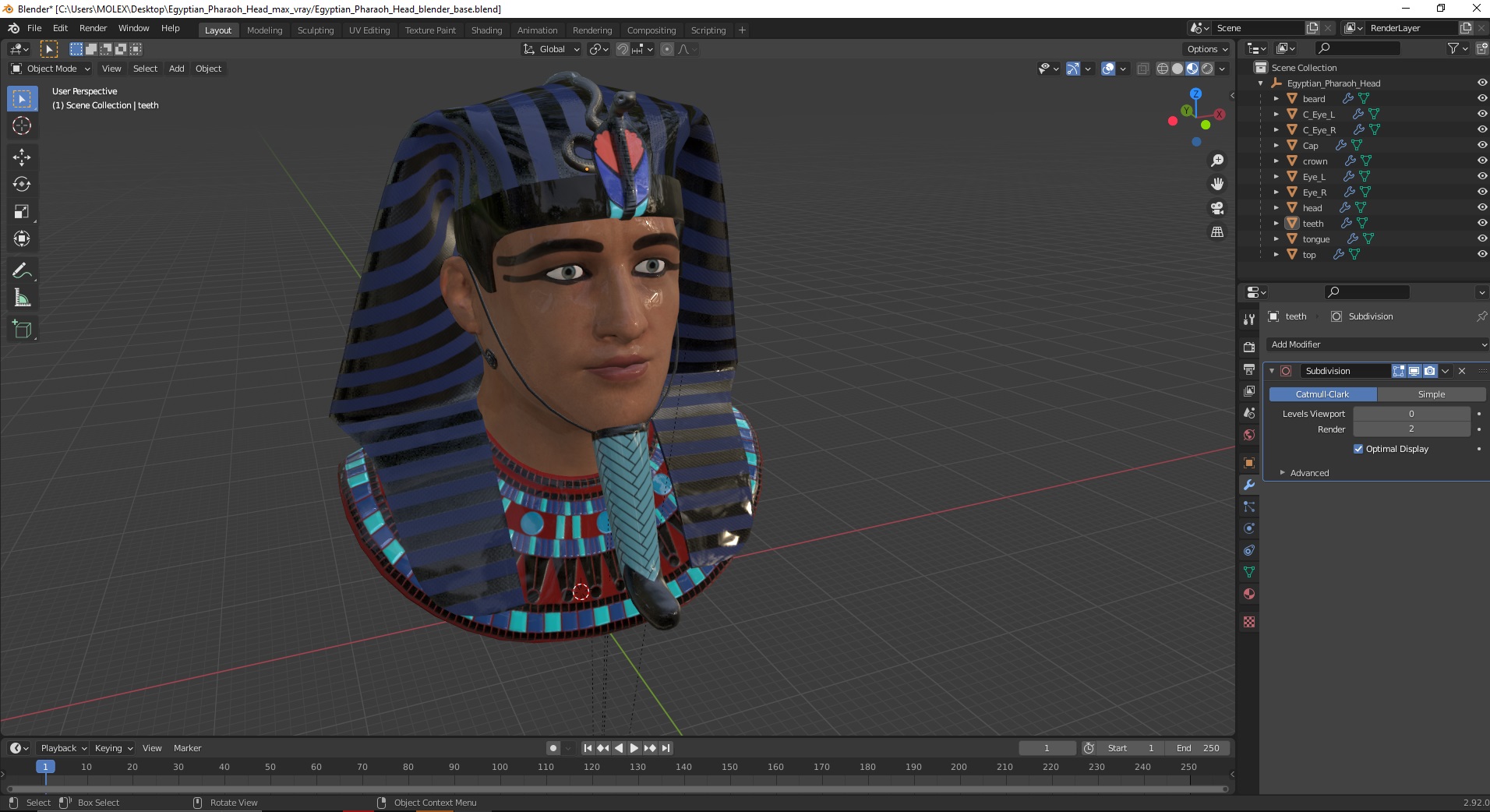Open the Scene properties tab
Viewport: 1490px width, 812px height.
click(x=1249, y=413)
